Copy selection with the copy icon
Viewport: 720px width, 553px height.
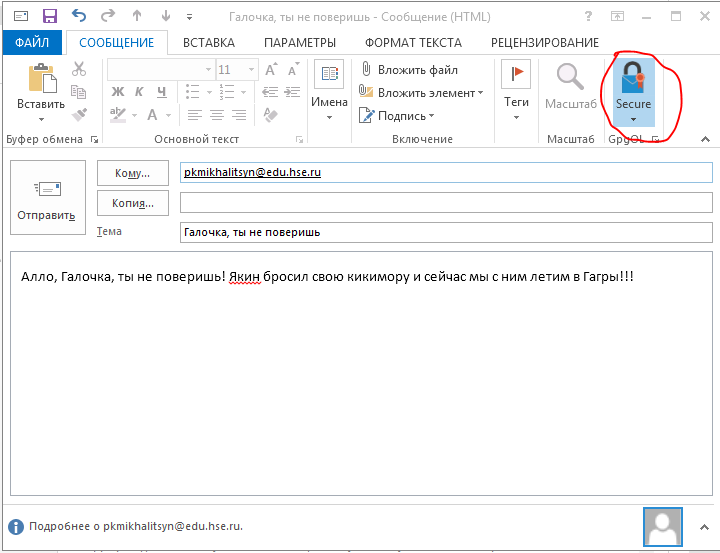[79, 92]
